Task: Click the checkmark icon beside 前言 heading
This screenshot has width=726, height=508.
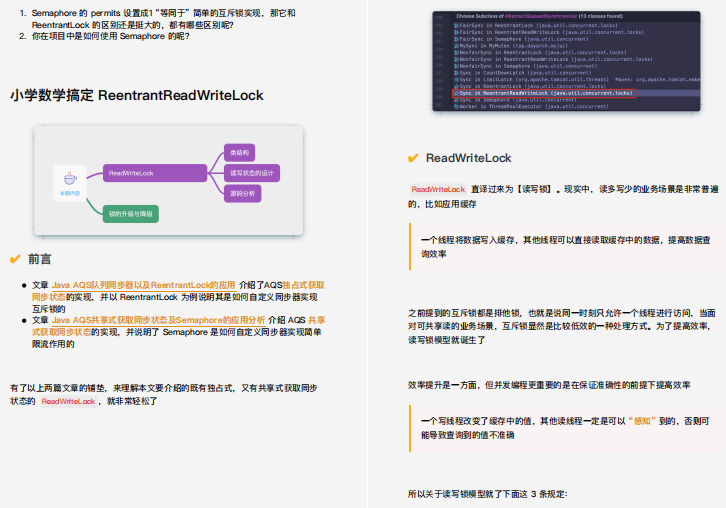Action: 15,259
